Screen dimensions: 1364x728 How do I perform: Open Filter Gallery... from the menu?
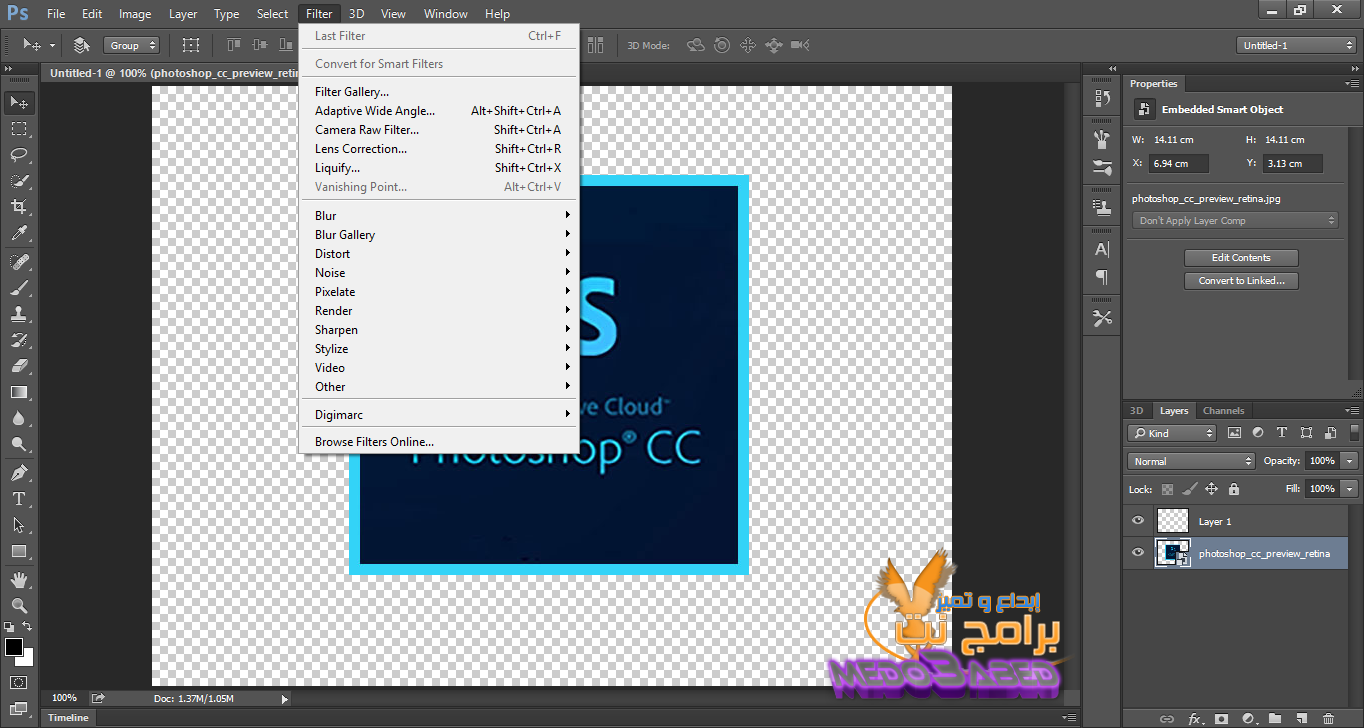pos(440,92)
